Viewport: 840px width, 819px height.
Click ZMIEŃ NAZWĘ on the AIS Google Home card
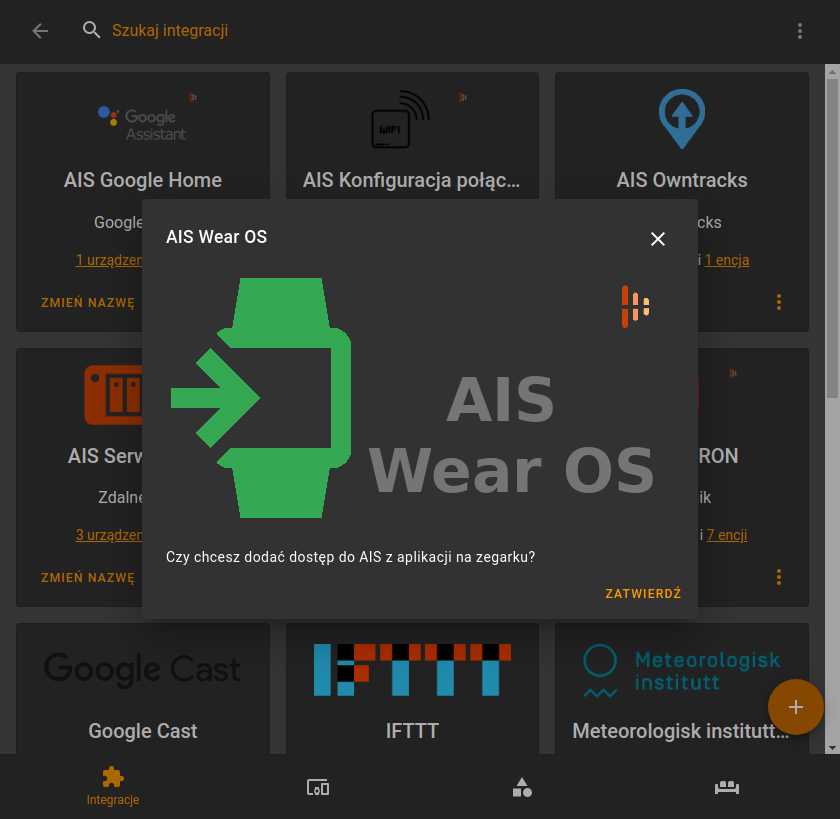[88, 303]
